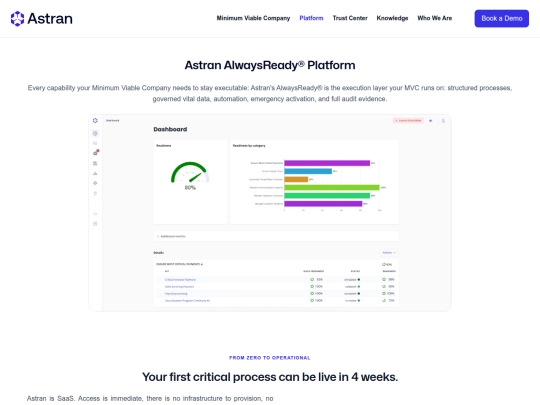Open the Who We Are nav item
The width and height of the screenshot is (540, 405).
[435, 18]
